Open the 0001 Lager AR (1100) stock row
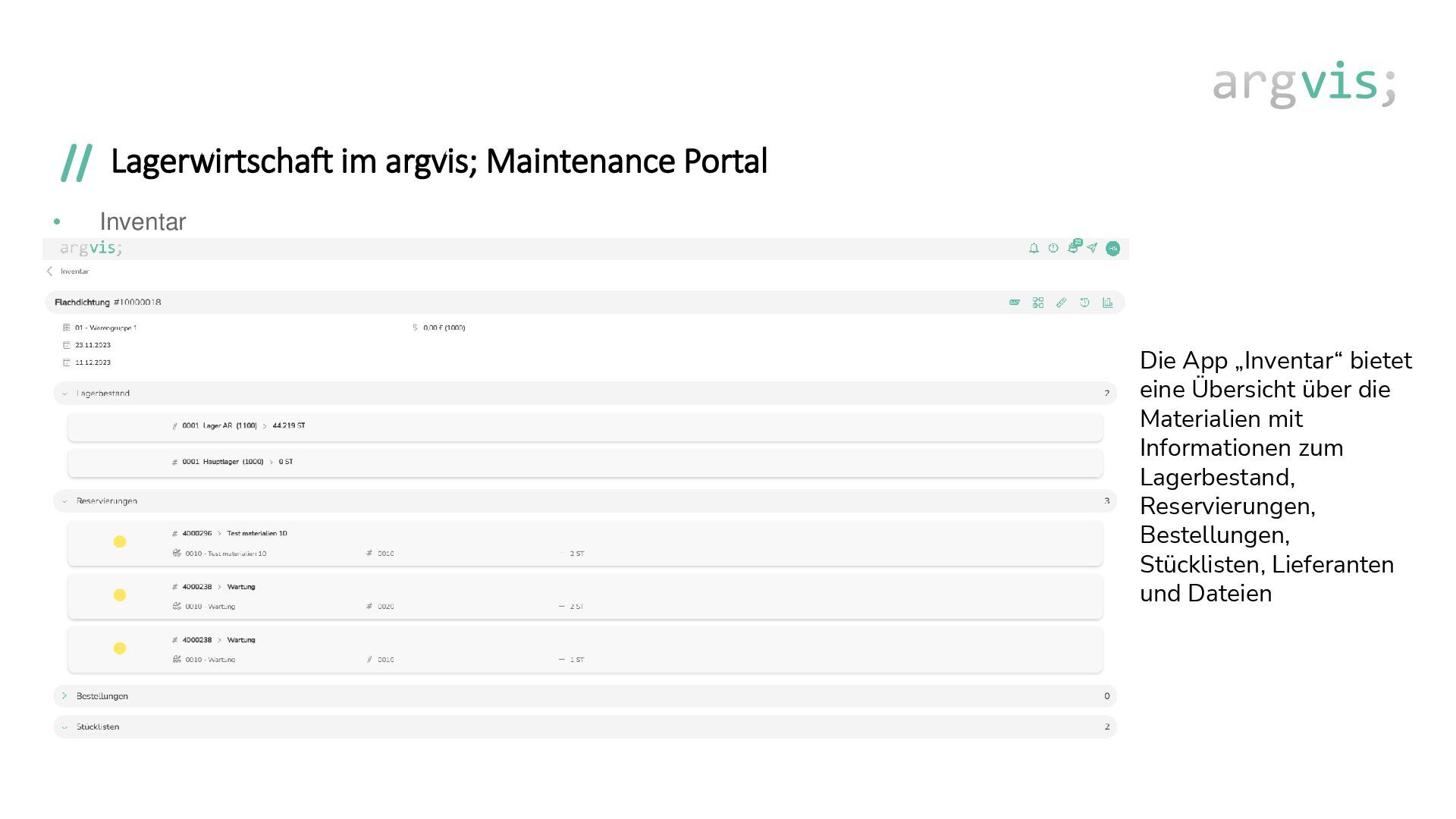 point(585,427)
